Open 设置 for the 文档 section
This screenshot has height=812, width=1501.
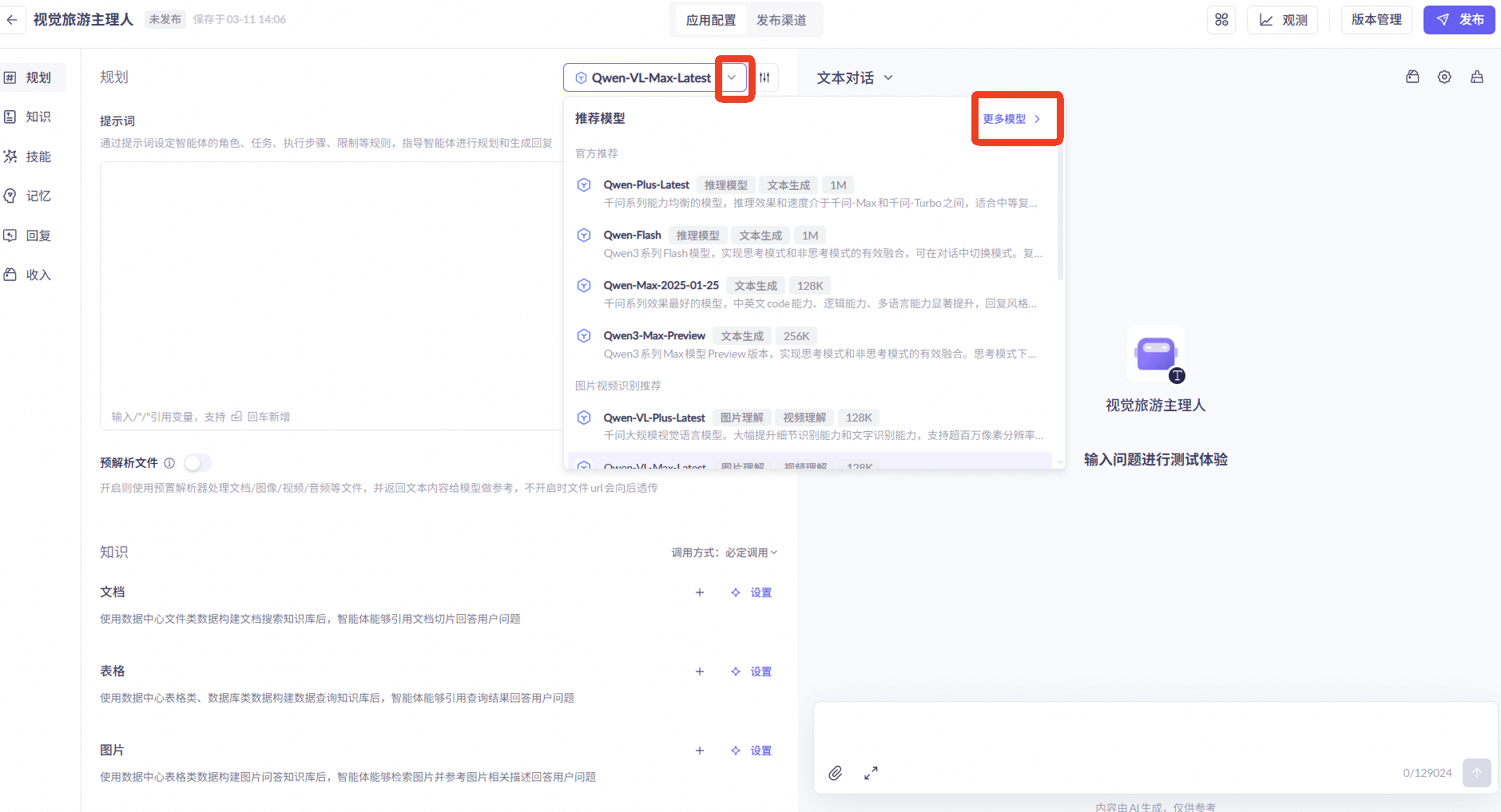[752, 592]
